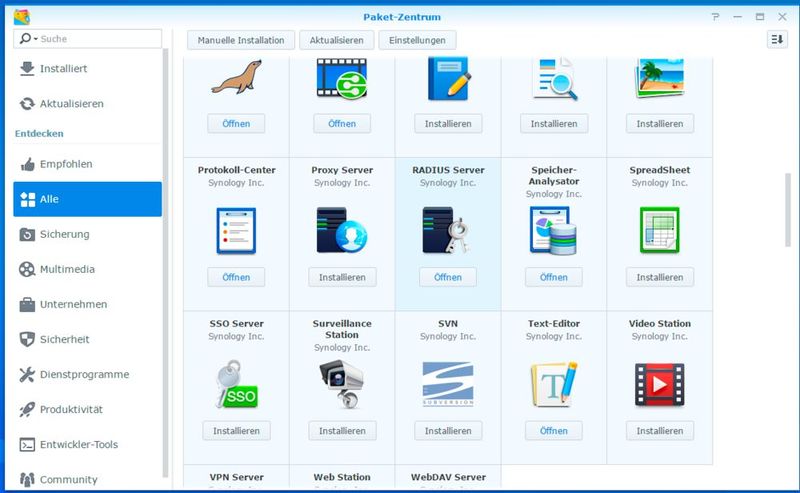The height and width of the screenshot is (493, 800).
Task: Open Protokoll-Center via Öffnen button
Action: tap(236, 277)
